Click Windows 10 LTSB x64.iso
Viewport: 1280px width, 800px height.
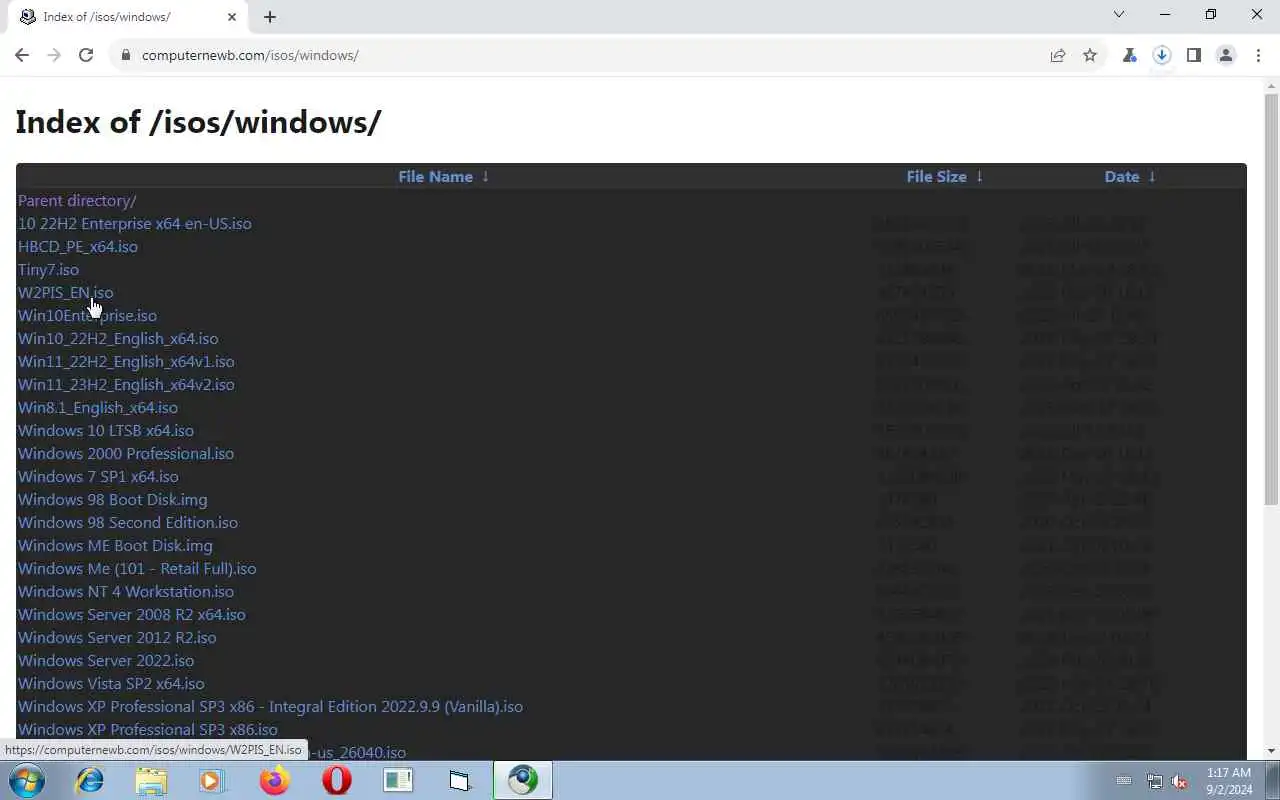(106, 430)
